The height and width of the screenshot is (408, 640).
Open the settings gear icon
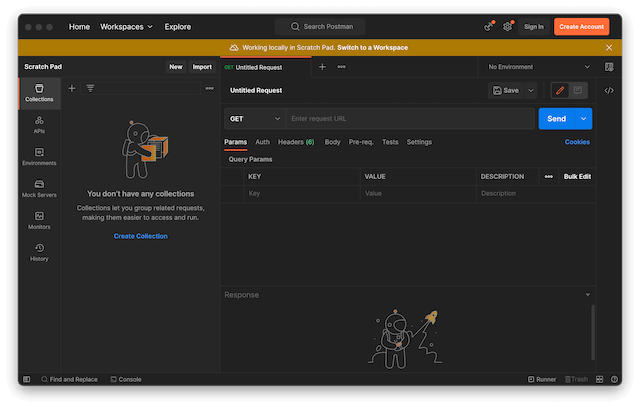point(507,27)
